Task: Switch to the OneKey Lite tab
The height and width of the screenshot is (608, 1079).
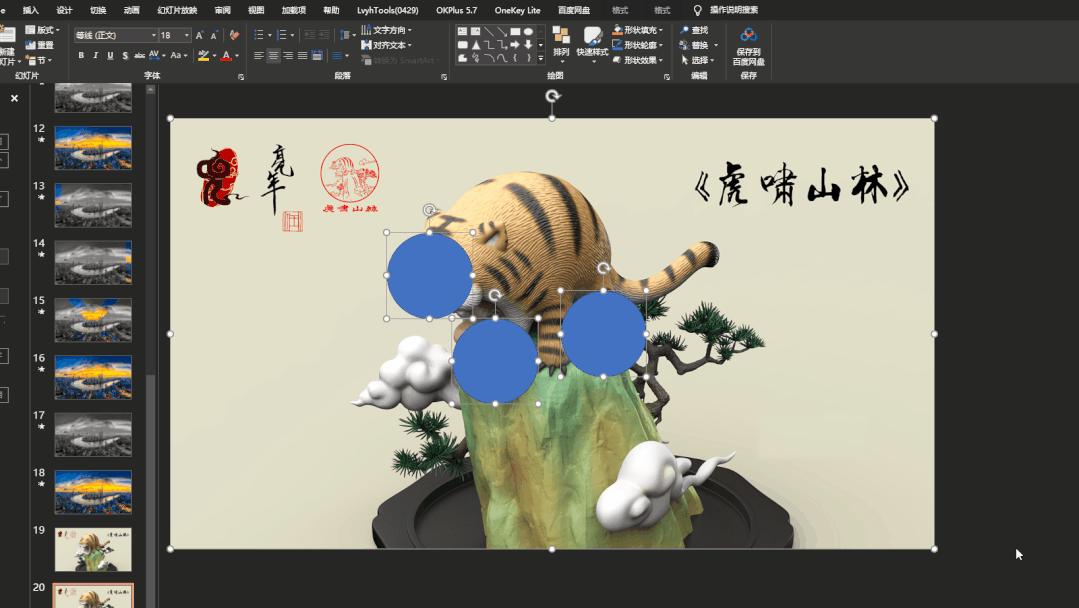Action: (x=517, y=10)
